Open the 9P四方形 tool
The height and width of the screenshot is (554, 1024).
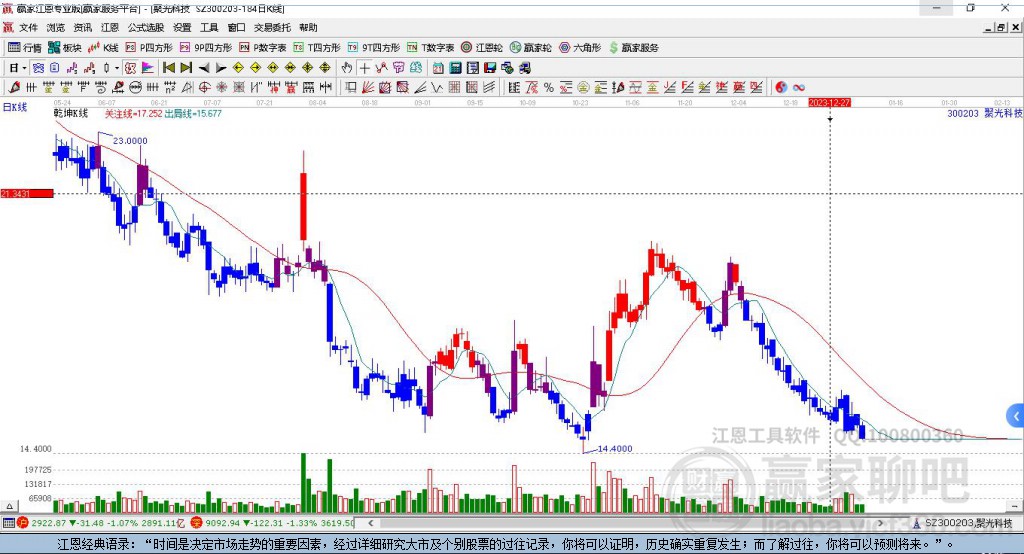(206, 48)
